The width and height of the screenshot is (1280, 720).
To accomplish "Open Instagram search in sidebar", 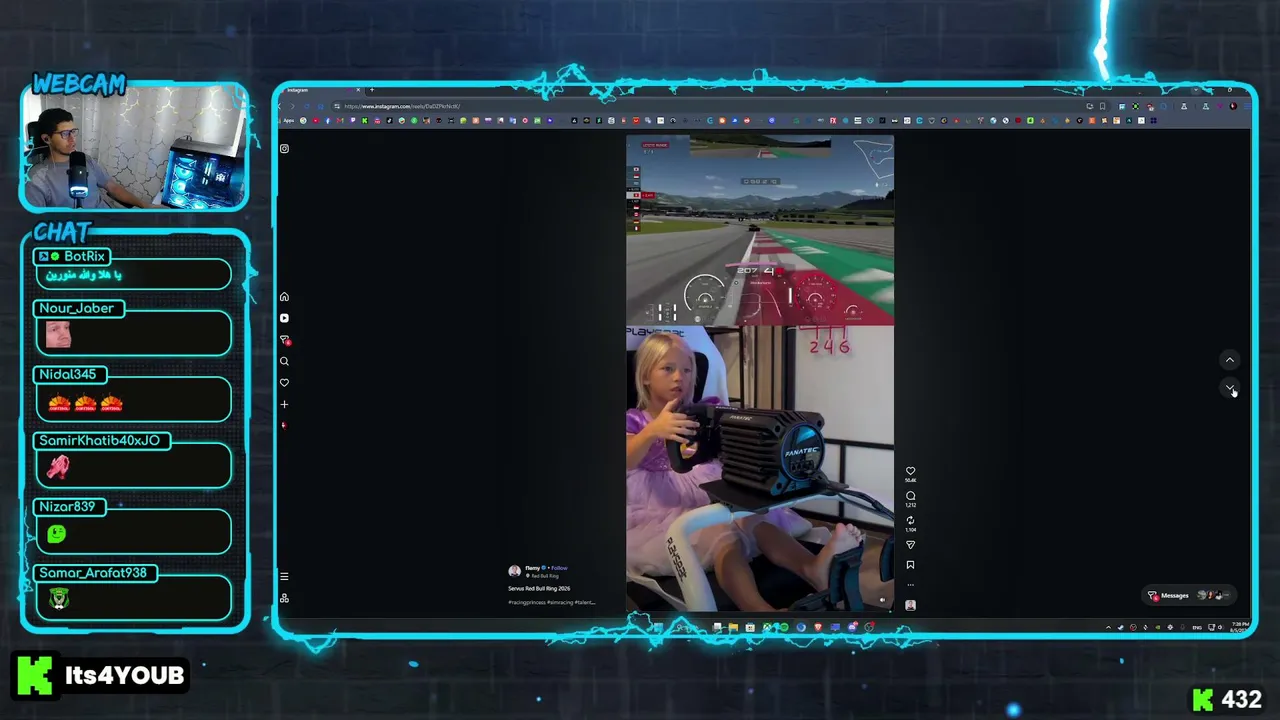I will tap(284, 361).
